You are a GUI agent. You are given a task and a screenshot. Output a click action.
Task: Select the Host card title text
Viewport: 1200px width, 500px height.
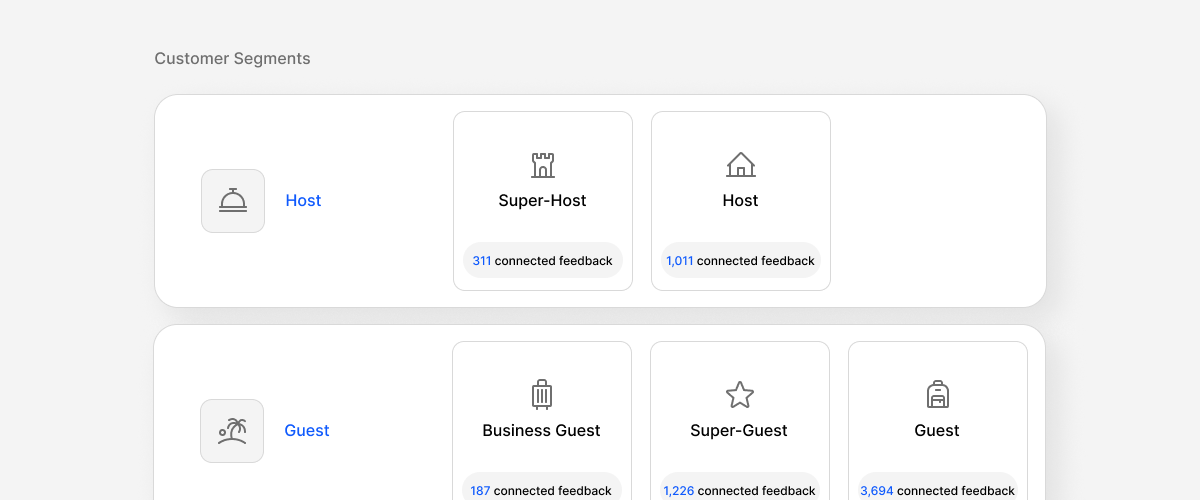(x=740, y=201)
